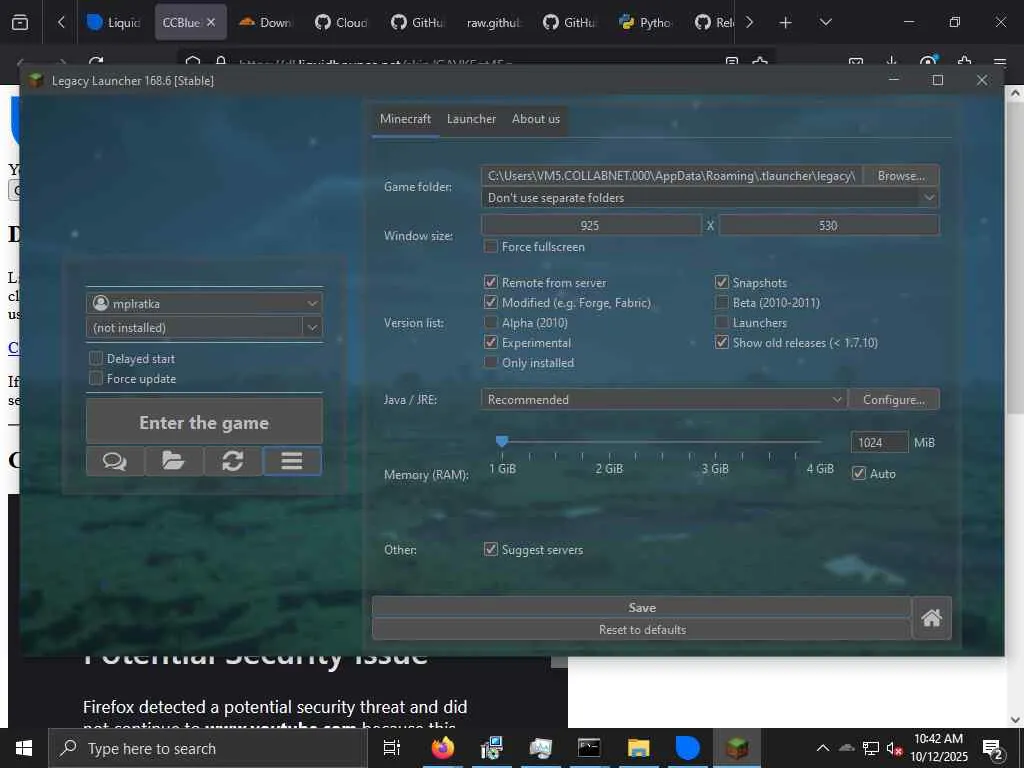This screenshot has width=1024, height=768.
Task: Click the blue LiquidBounce taskbar icon
Action: (x=687, y=748)
